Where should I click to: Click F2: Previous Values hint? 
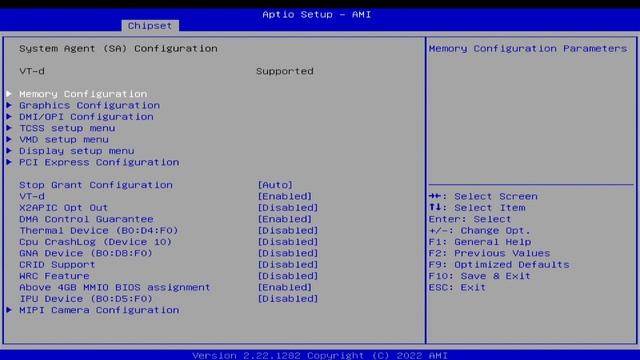(489, 253)
